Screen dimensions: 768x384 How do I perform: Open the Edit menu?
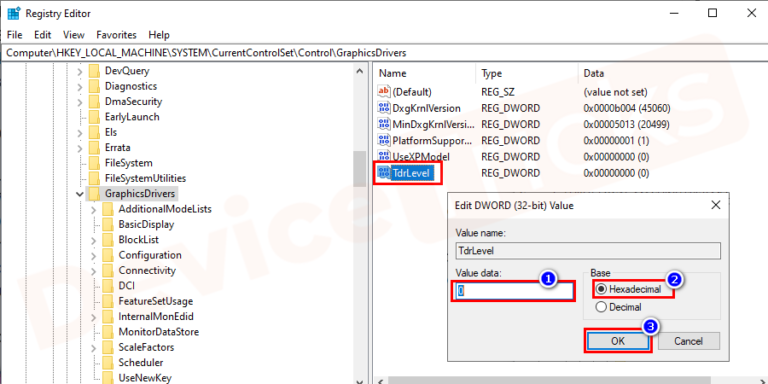point(43,35)
